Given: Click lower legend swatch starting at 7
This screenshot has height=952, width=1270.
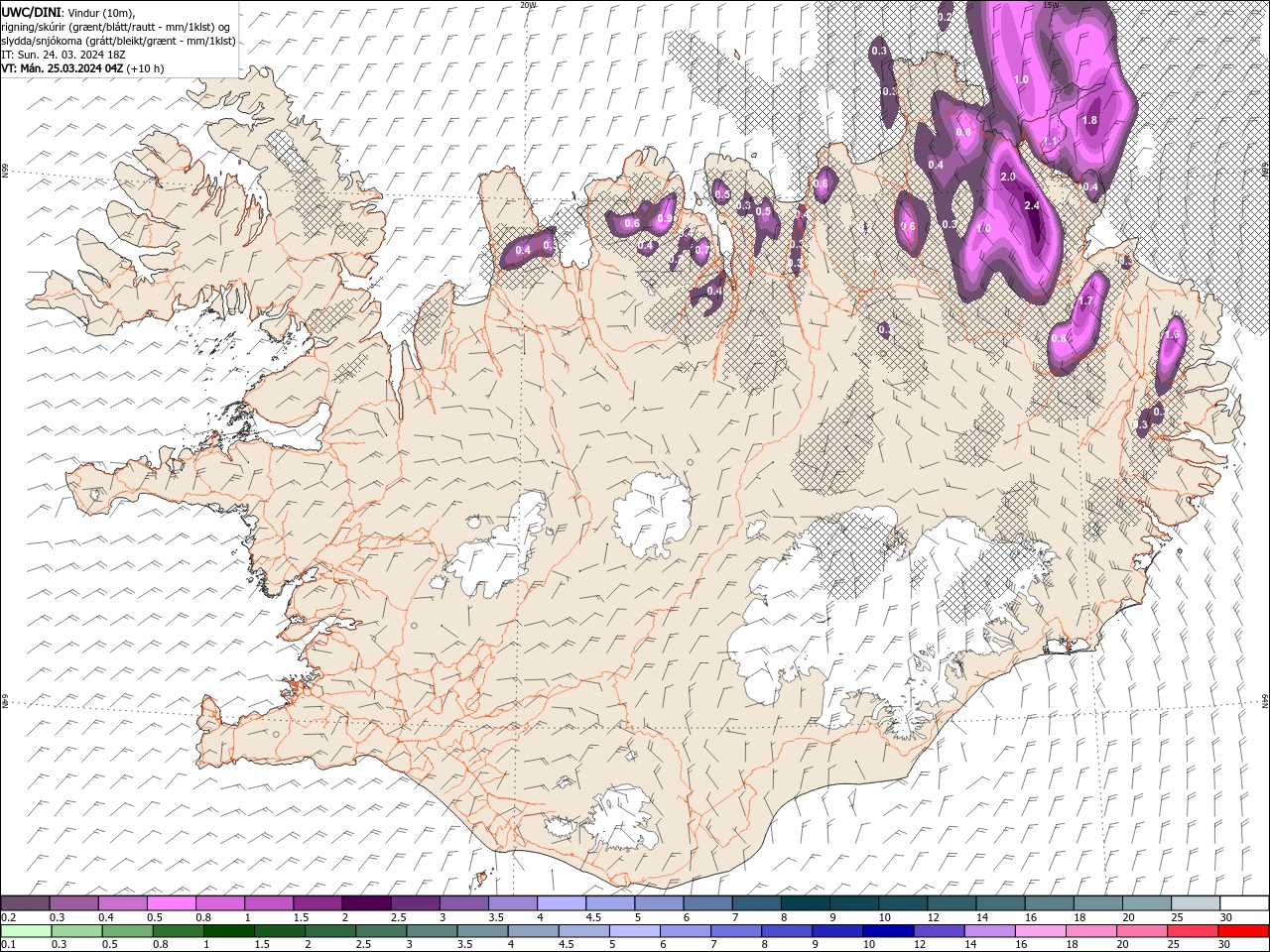Looking at the screenshot, I should [735, 931].
